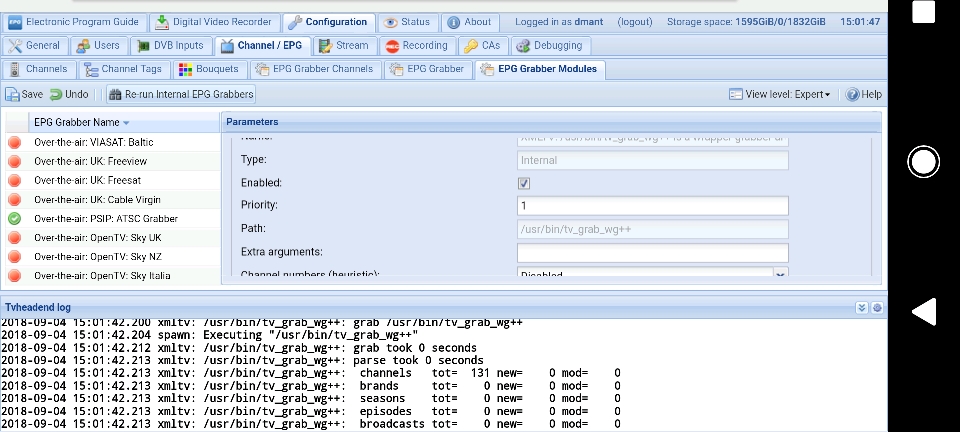Open the Users tab
Screen dimensions: 960x432
click(x=99, y=45)
